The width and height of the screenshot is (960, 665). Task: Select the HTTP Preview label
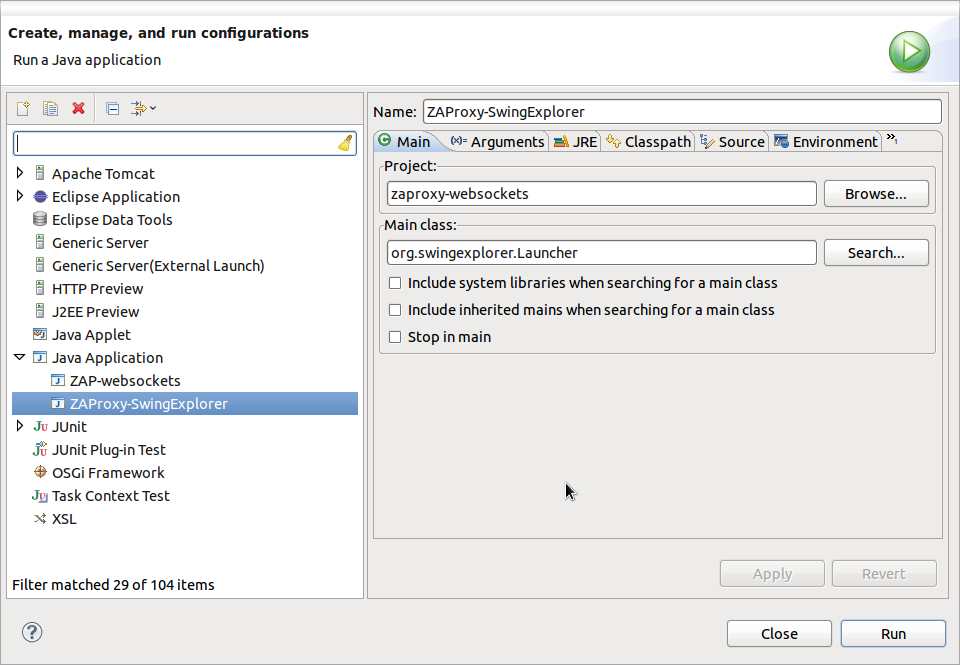(97, 289)
